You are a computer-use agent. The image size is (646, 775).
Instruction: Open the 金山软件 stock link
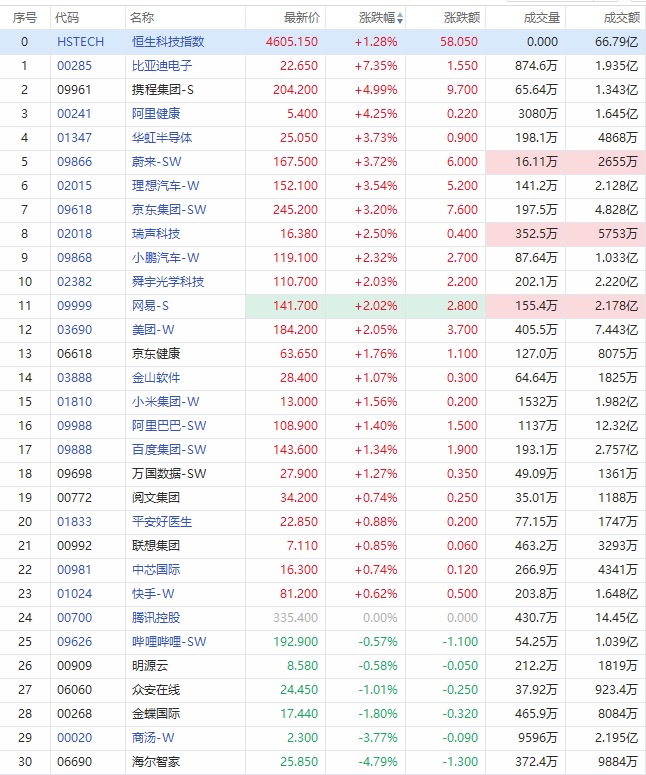[156, 378]
